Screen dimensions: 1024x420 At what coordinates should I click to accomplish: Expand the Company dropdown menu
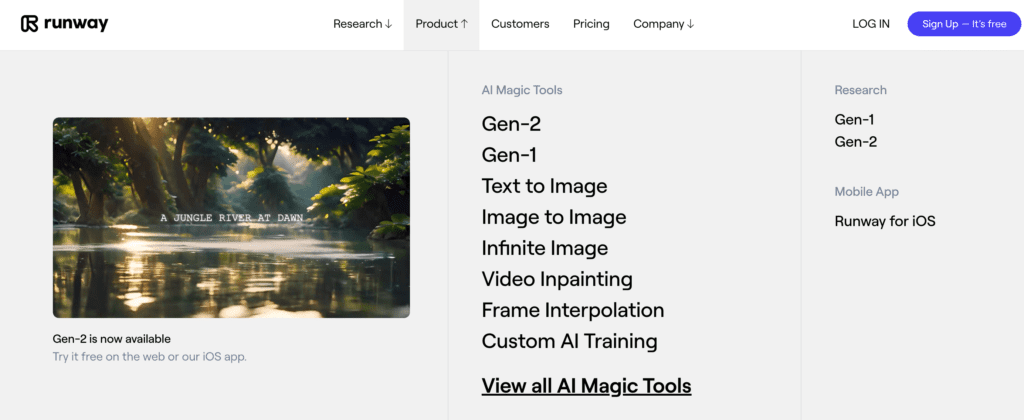(x=664, y=24)
